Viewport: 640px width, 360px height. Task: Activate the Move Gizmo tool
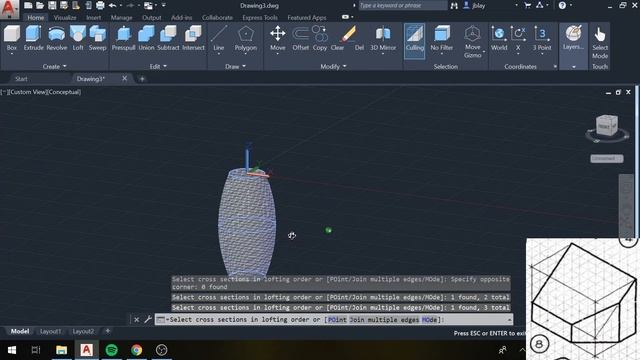(473, 41)
